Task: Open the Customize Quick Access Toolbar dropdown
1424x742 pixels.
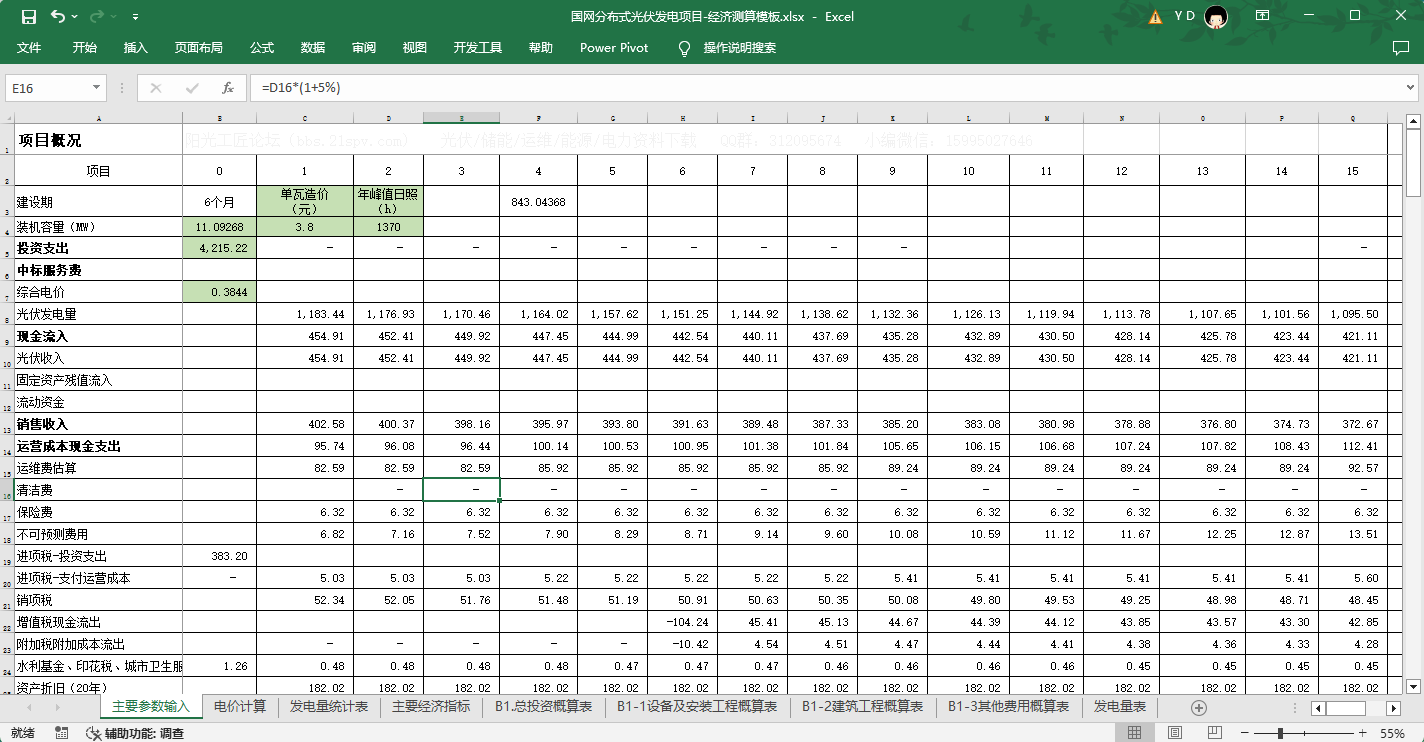Action: [135, 17]
